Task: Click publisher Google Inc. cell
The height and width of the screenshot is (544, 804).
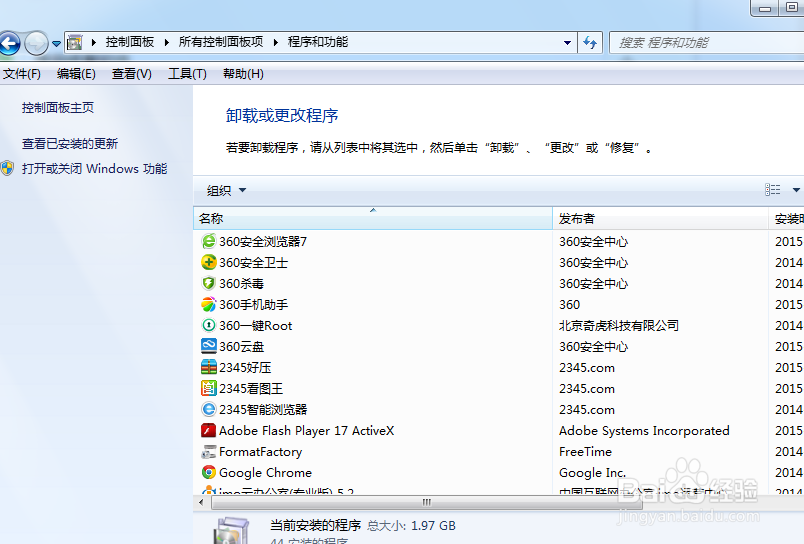Action: click(x=592, y=473)
